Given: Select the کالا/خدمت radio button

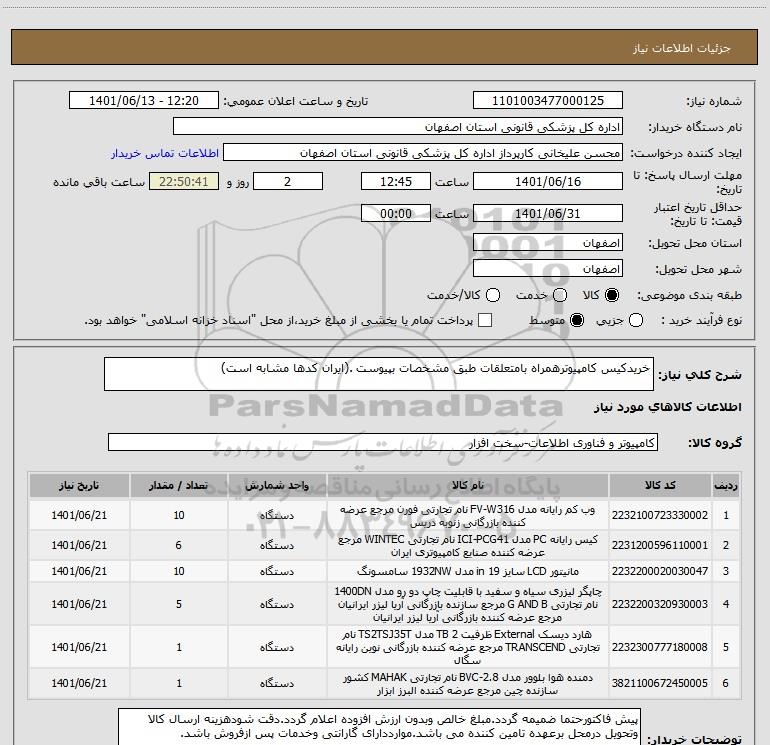Looking at the screenshot, I should pyautogui.click(x=493, y=295).
